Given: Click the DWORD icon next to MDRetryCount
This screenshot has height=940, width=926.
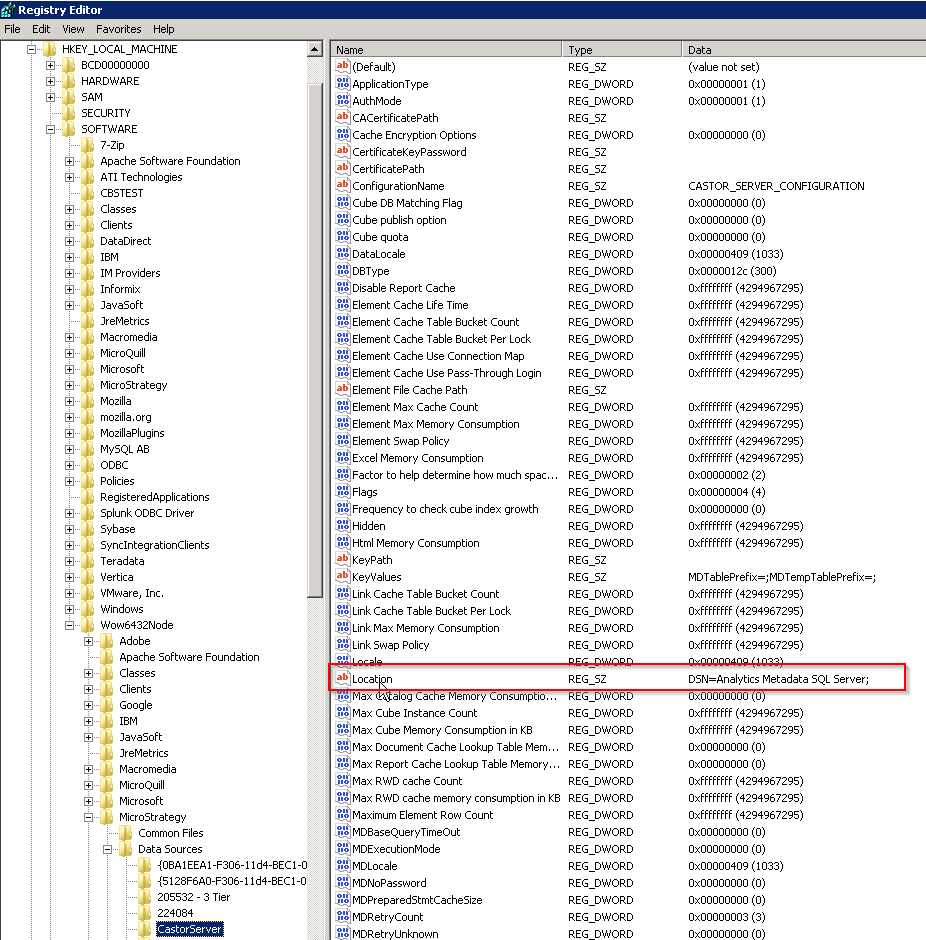Looking at the screenshot, I should (342, 917).
